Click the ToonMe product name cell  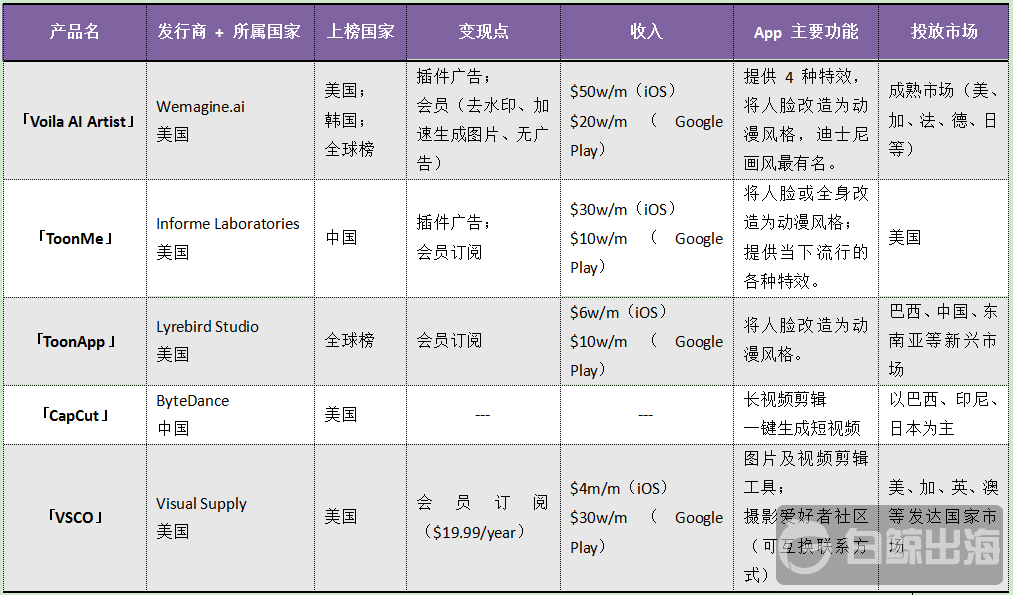tap(75, 238)
